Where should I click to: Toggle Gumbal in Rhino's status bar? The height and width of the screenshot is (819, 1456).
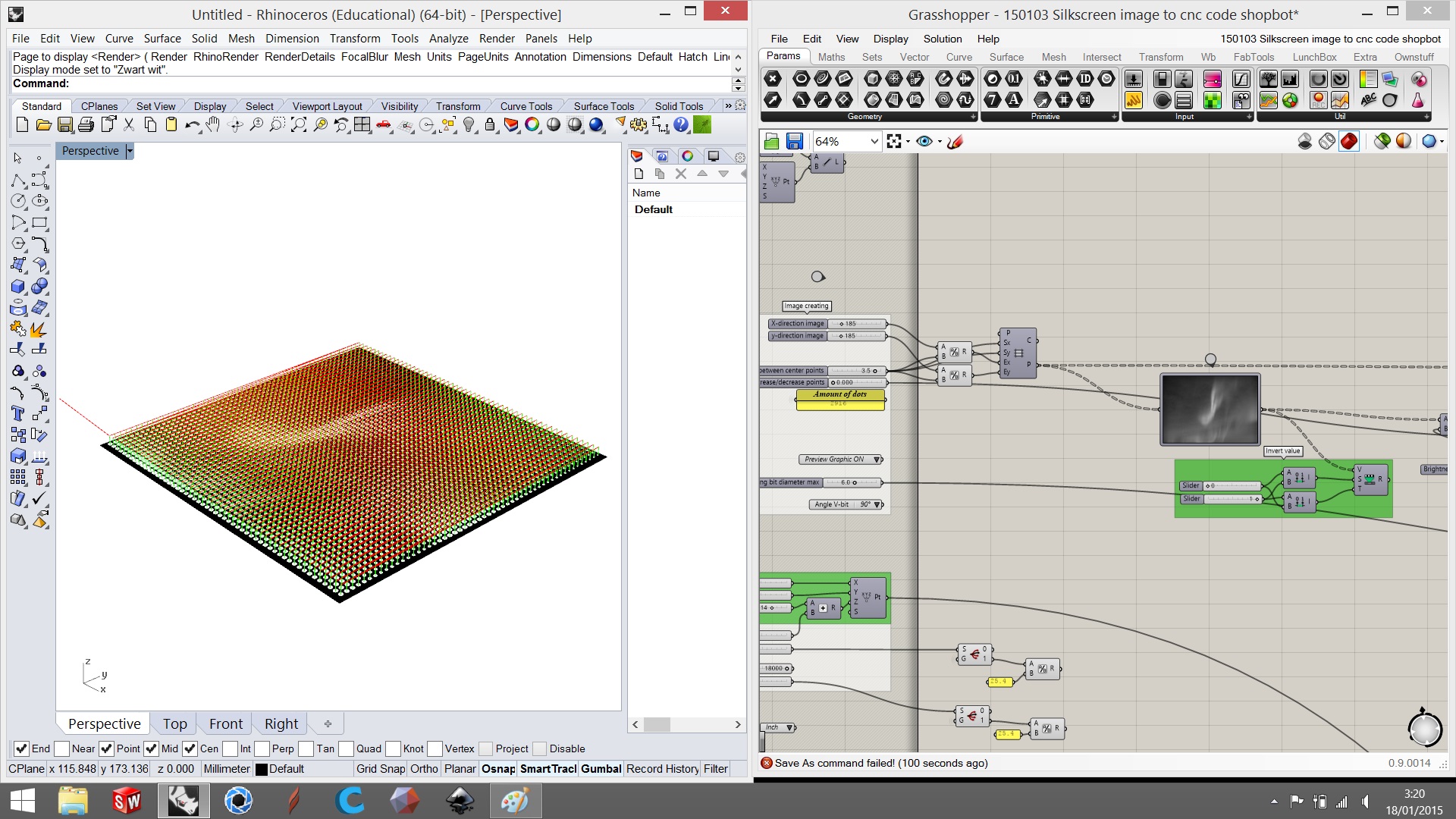click(601, 768)
